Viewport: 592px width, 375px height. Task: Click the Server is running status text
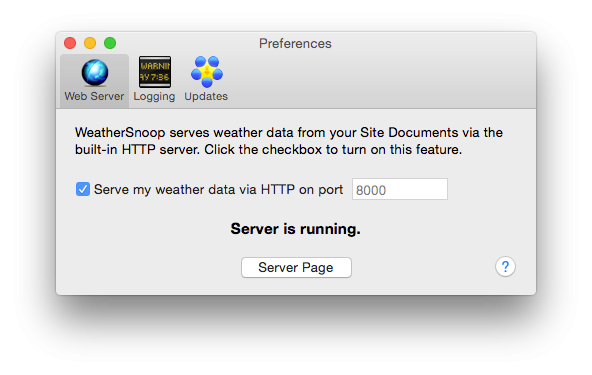pos(296,229)
